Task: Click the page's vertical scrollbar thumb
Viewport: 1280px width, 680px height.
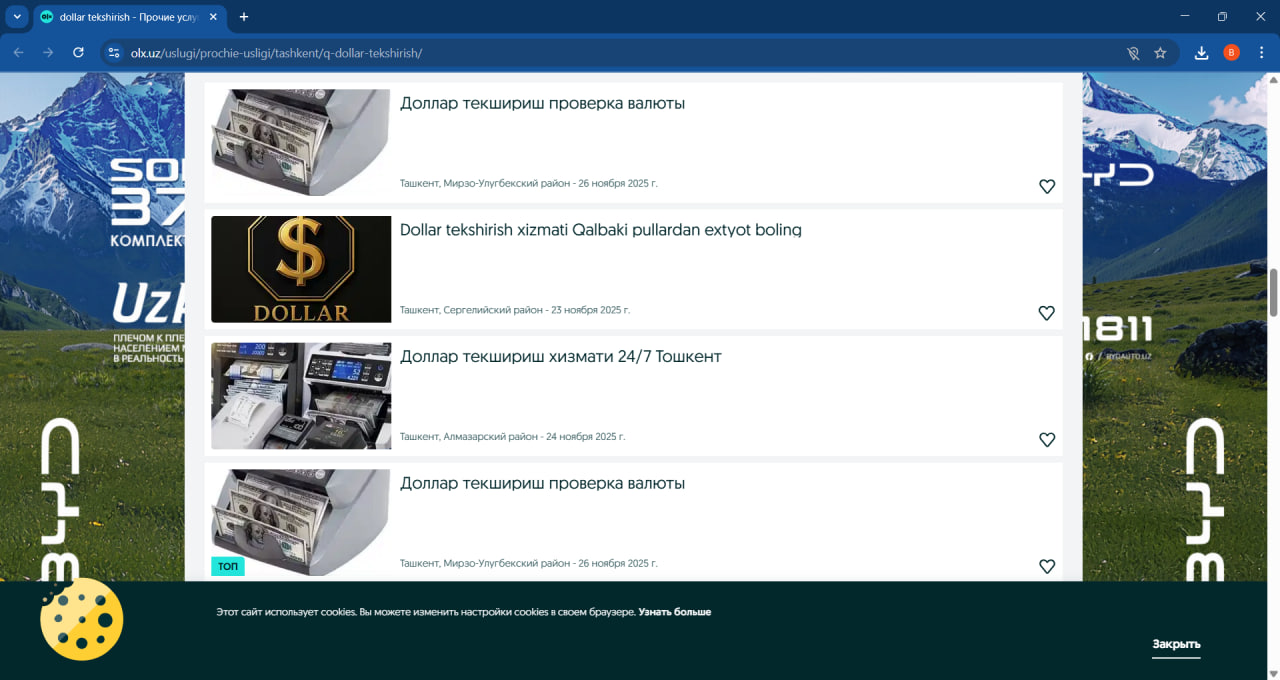Action: 1273,292
